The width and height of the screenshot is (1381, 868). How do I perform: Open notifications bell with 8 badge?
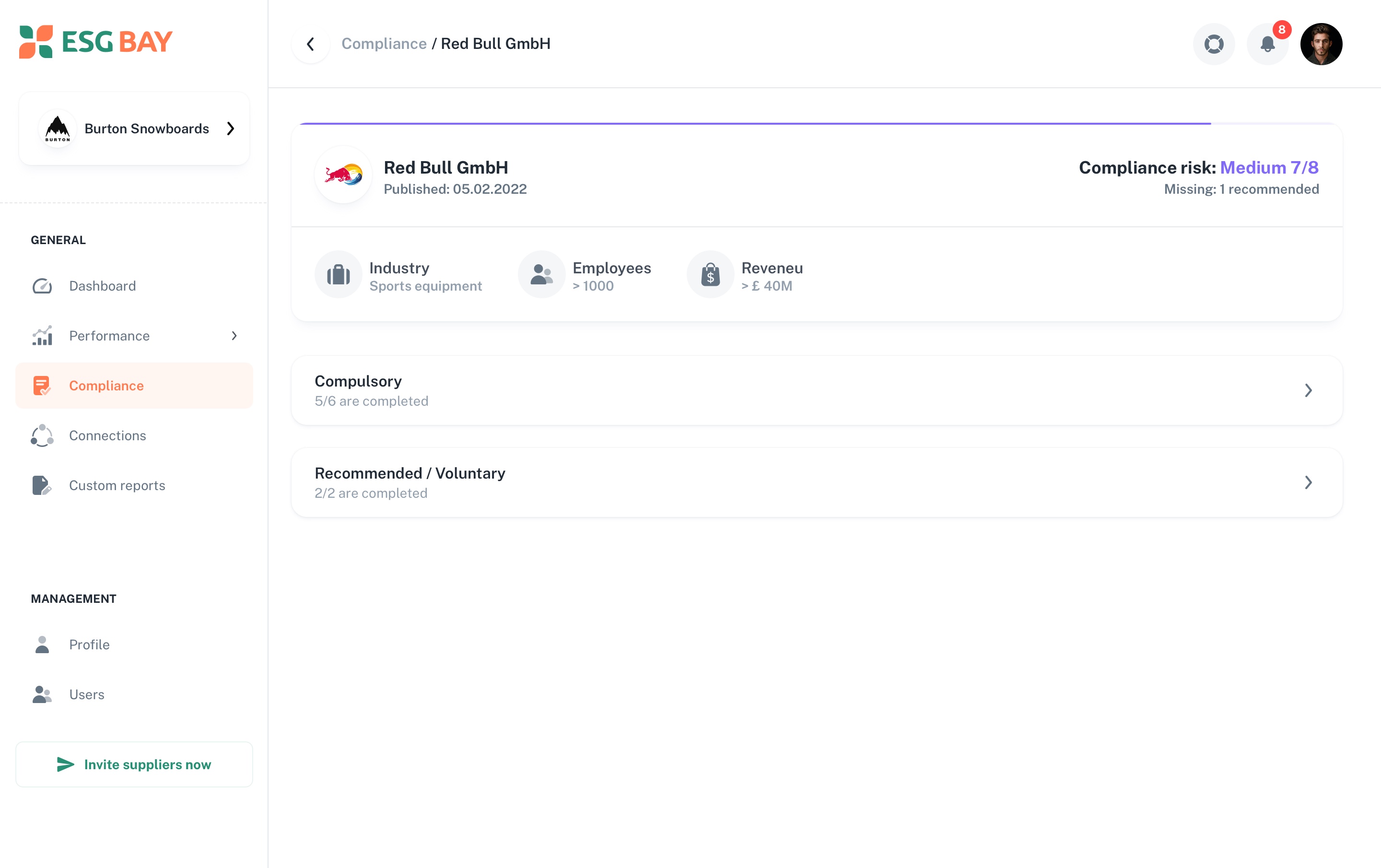1267,44
